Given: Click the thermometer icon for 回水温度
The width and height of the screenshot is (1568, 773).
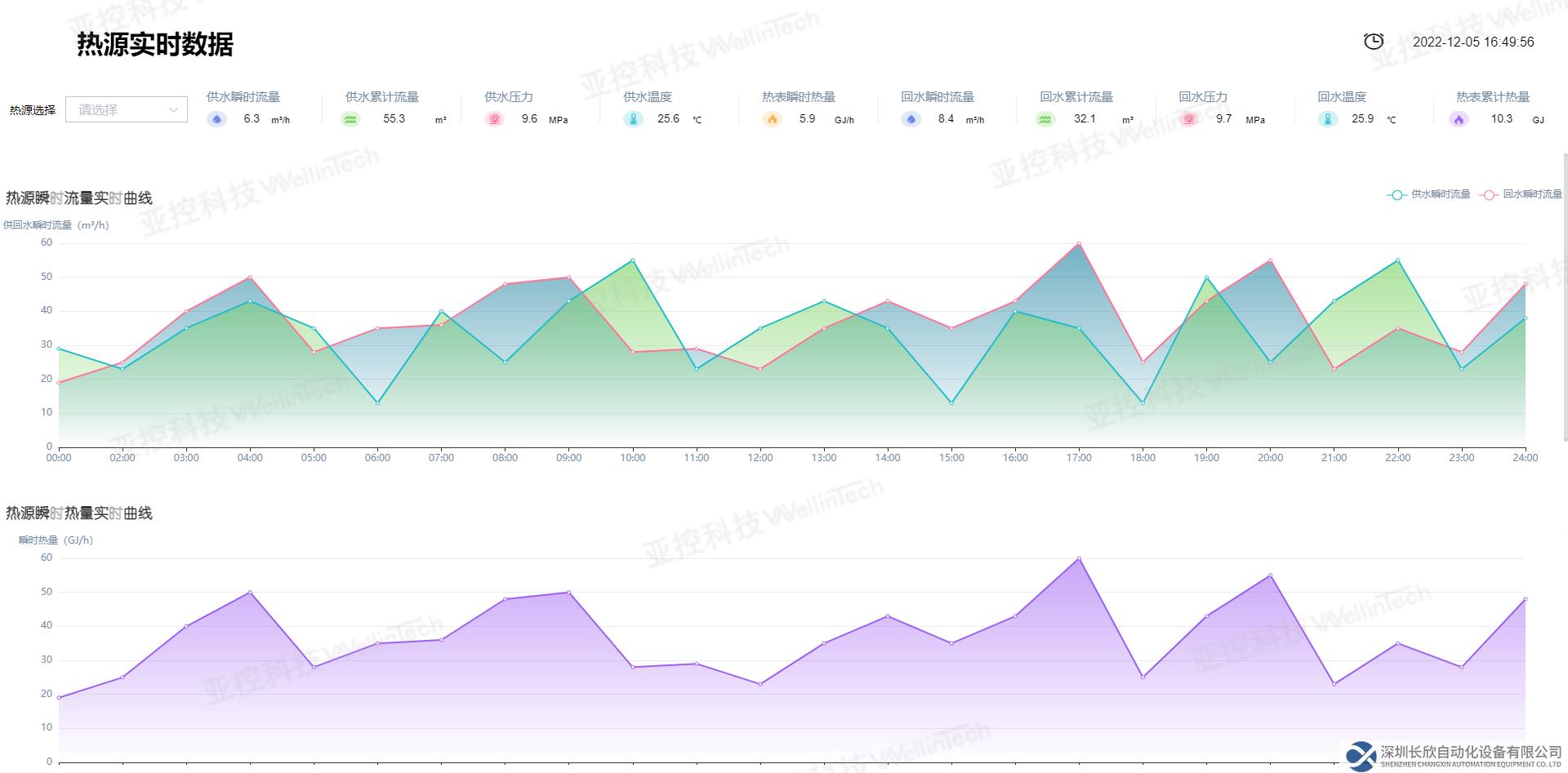Looking at the screenshot, I should [1328, 119].
